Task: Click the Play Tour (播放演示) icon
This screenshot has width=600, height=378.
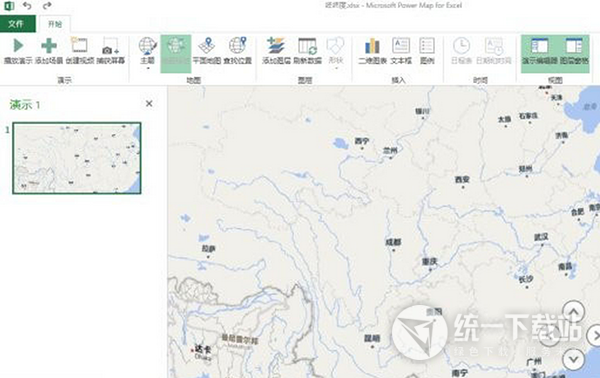Action: coord(18,46)
